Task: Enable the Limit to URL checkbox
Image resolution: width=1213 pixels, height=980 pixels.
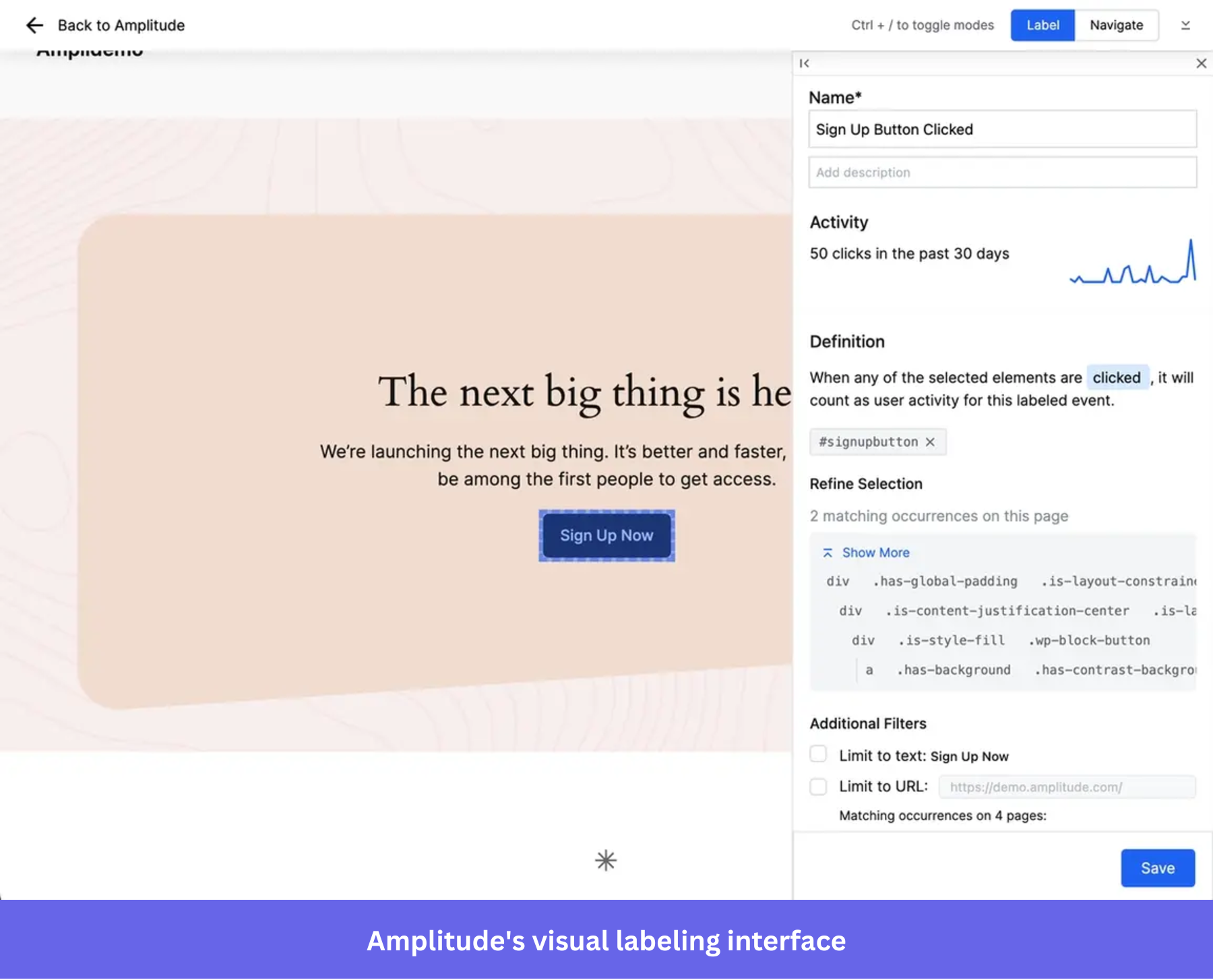Action: pos(818,787)
